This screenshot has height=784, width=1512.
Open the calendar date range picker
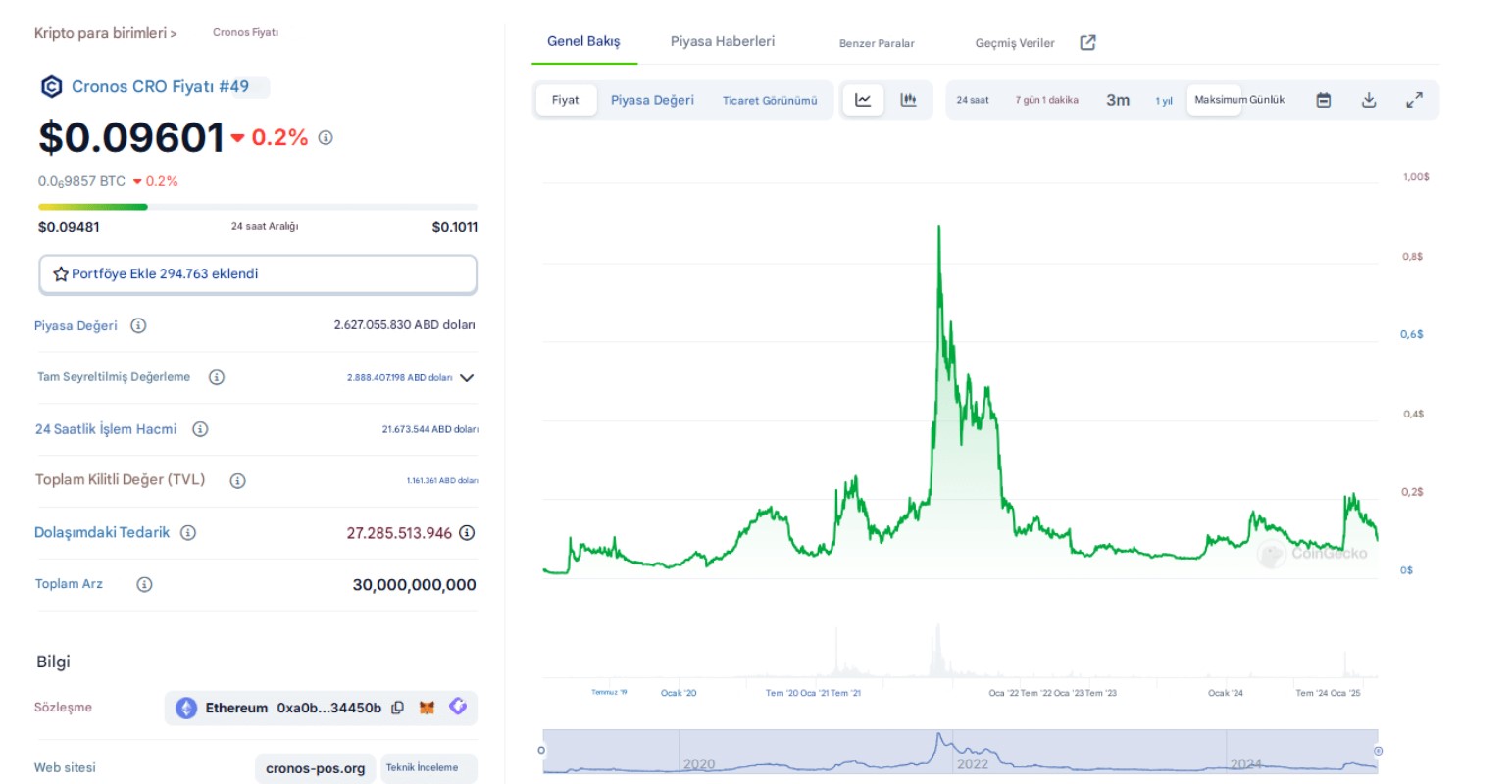pos(1323,100)
